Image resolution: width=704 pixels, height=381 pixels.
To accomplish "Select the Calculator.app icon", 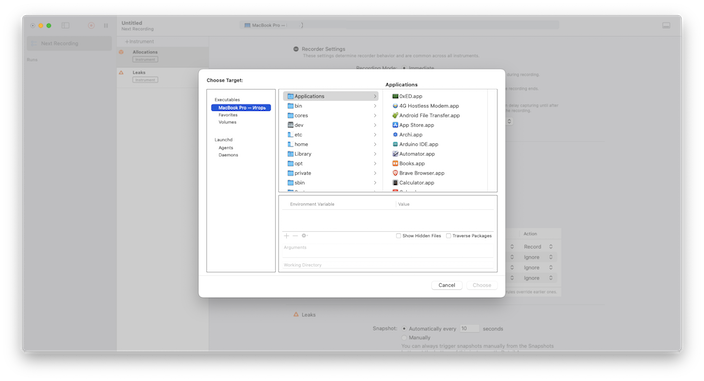I will [395, 183].
